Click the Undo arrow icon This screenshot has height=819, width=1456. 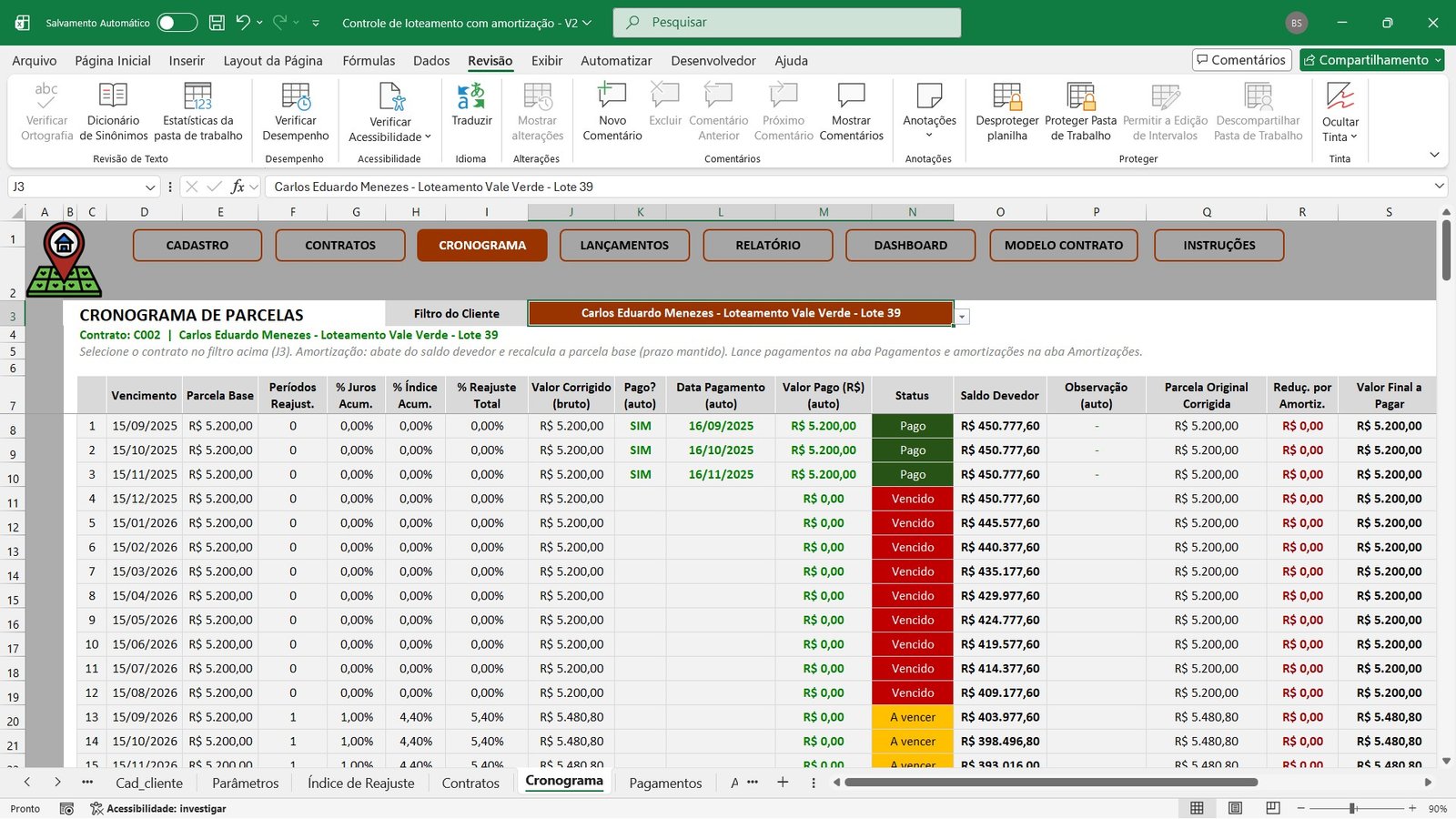[x=242, y=22]
